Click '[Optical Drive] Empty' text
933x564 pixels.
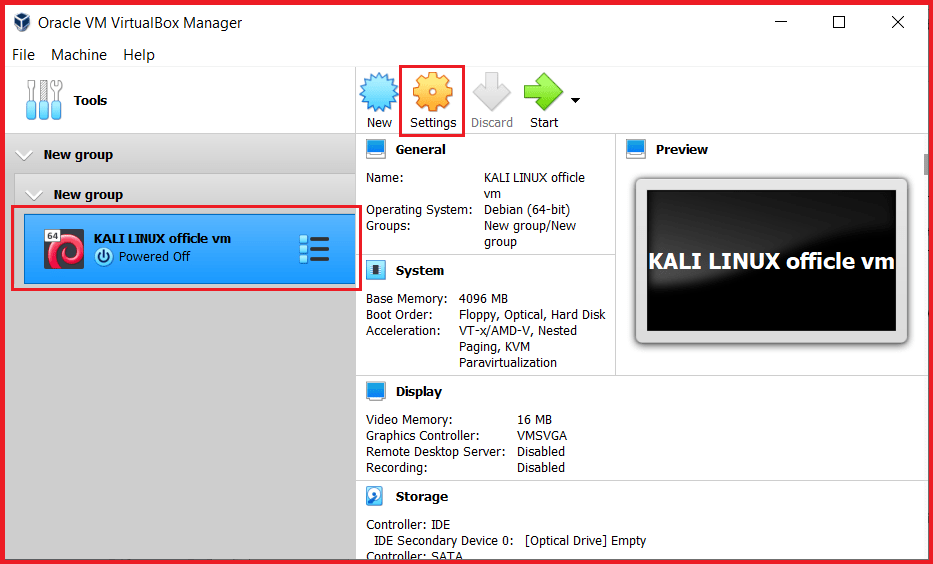(x=585, y=541)
